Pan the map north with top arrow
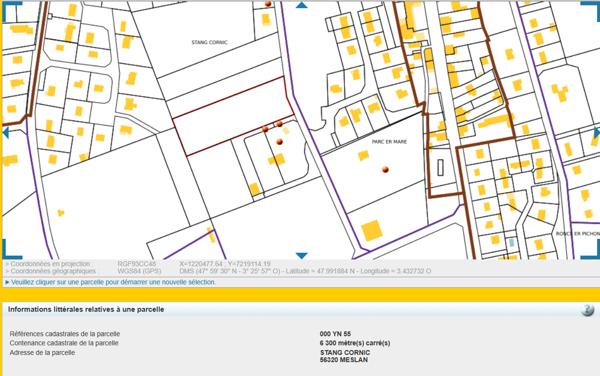 [x=302, y=5]
